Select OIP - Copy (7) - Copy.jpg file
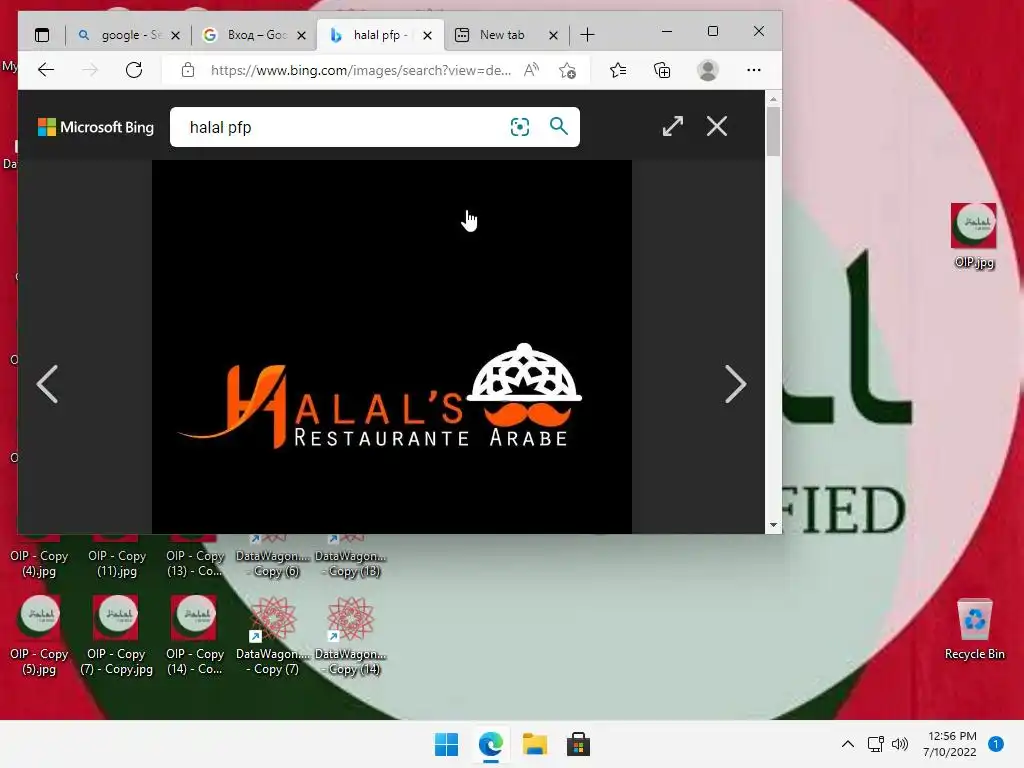The height and width of the screenshot is (768, 1024). coord(117,635)
